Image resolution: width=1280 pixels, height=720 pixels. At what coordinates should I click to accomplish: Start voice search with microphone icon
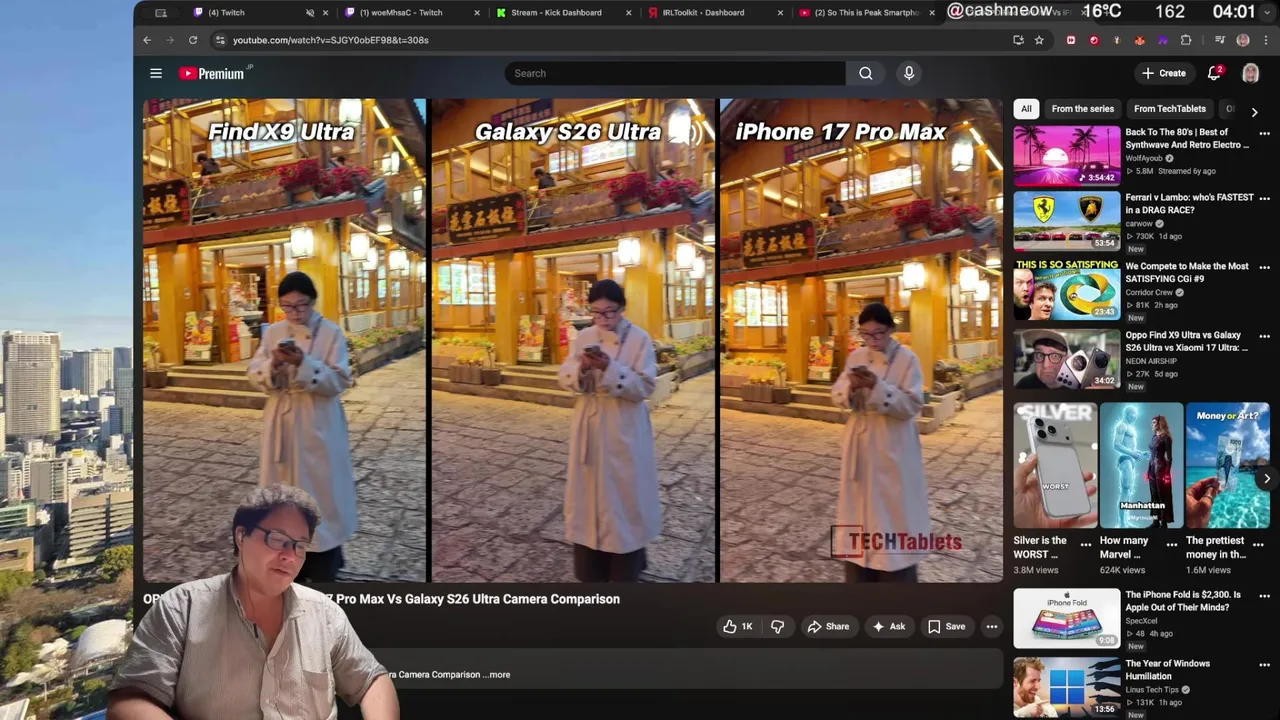[909, 73]
